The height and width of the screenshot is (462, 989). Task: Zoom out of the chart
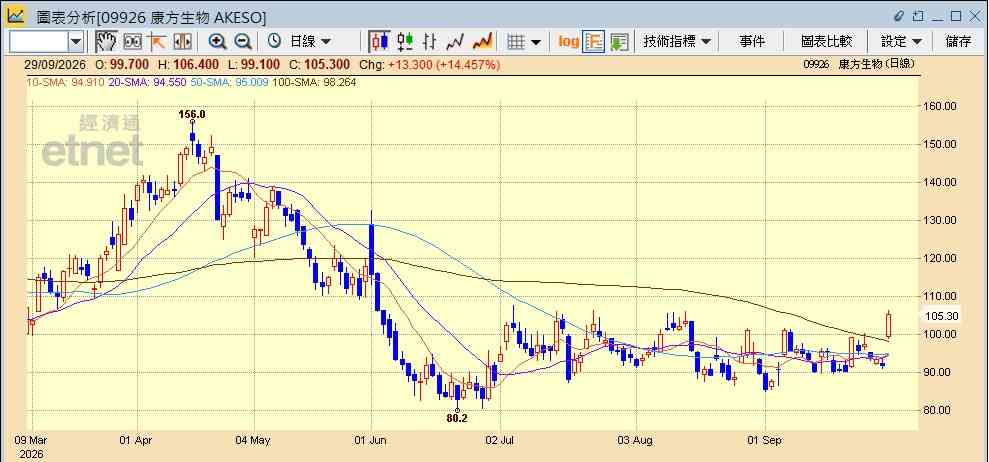pyautogui.click(x=243, y=42)
